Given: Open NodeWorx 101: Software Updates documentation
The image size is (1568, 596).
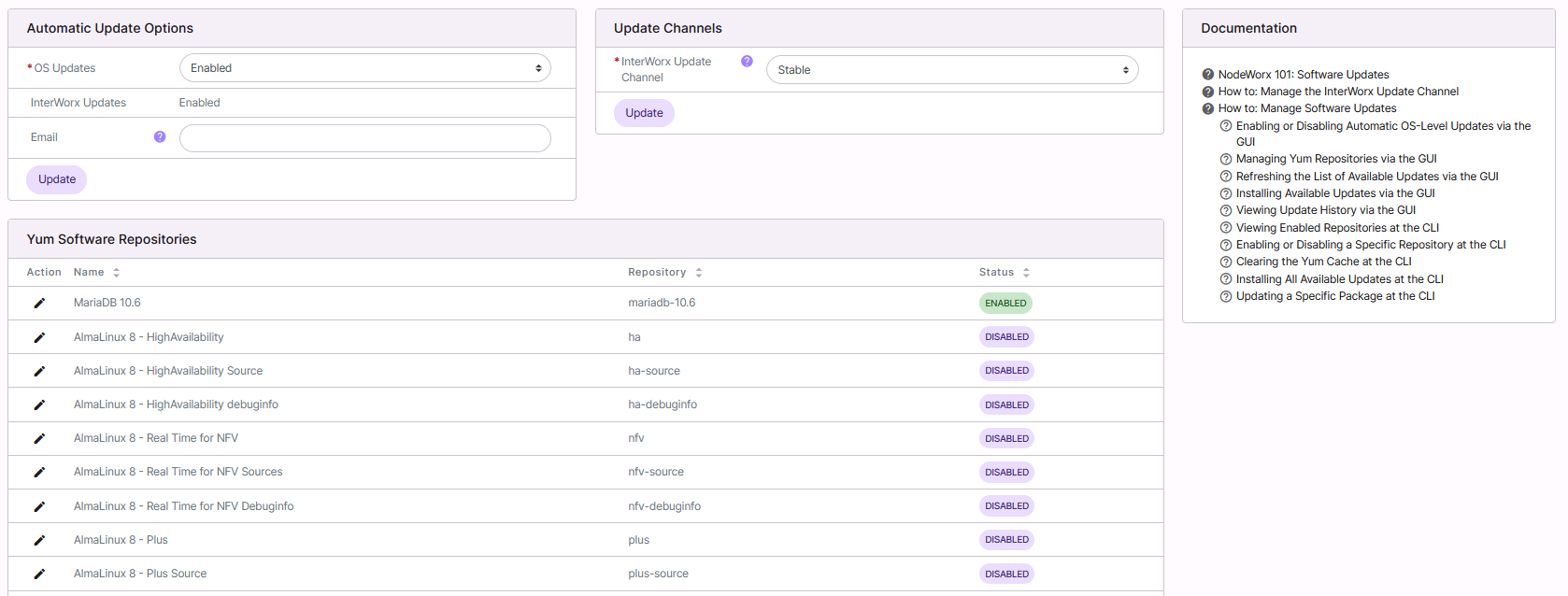Looking at the screenshot, I should point(1303,75).
